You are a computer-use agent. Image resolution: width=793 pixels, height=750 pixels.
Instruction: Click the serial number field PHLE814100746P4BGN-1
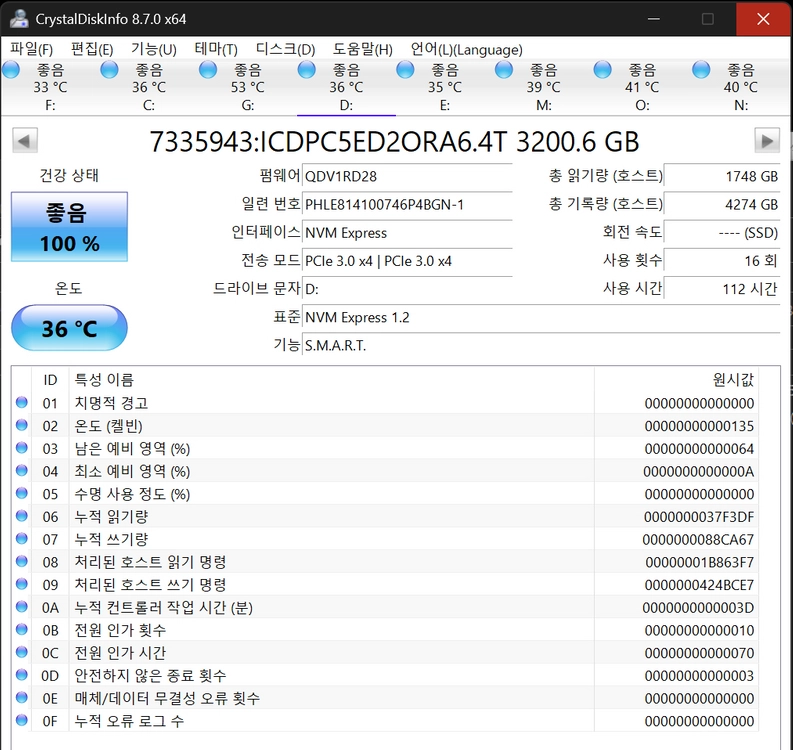pyautogui.click(x=407, y=204)
